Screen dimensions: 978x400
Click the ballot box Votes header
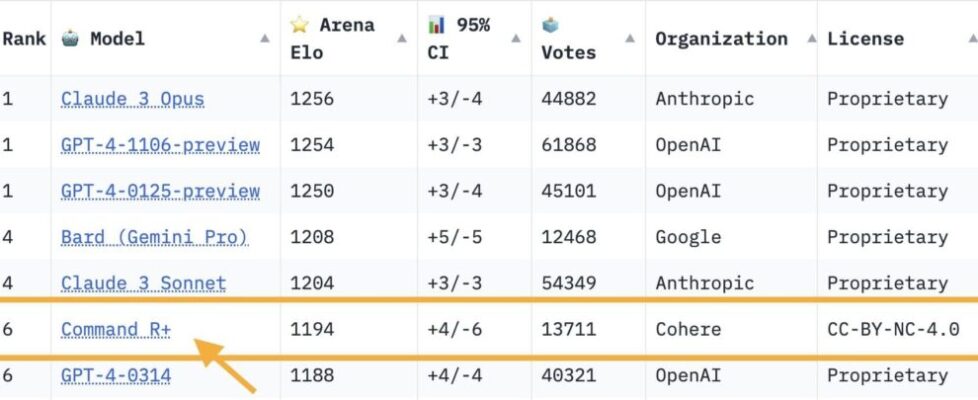pos(568,39)
